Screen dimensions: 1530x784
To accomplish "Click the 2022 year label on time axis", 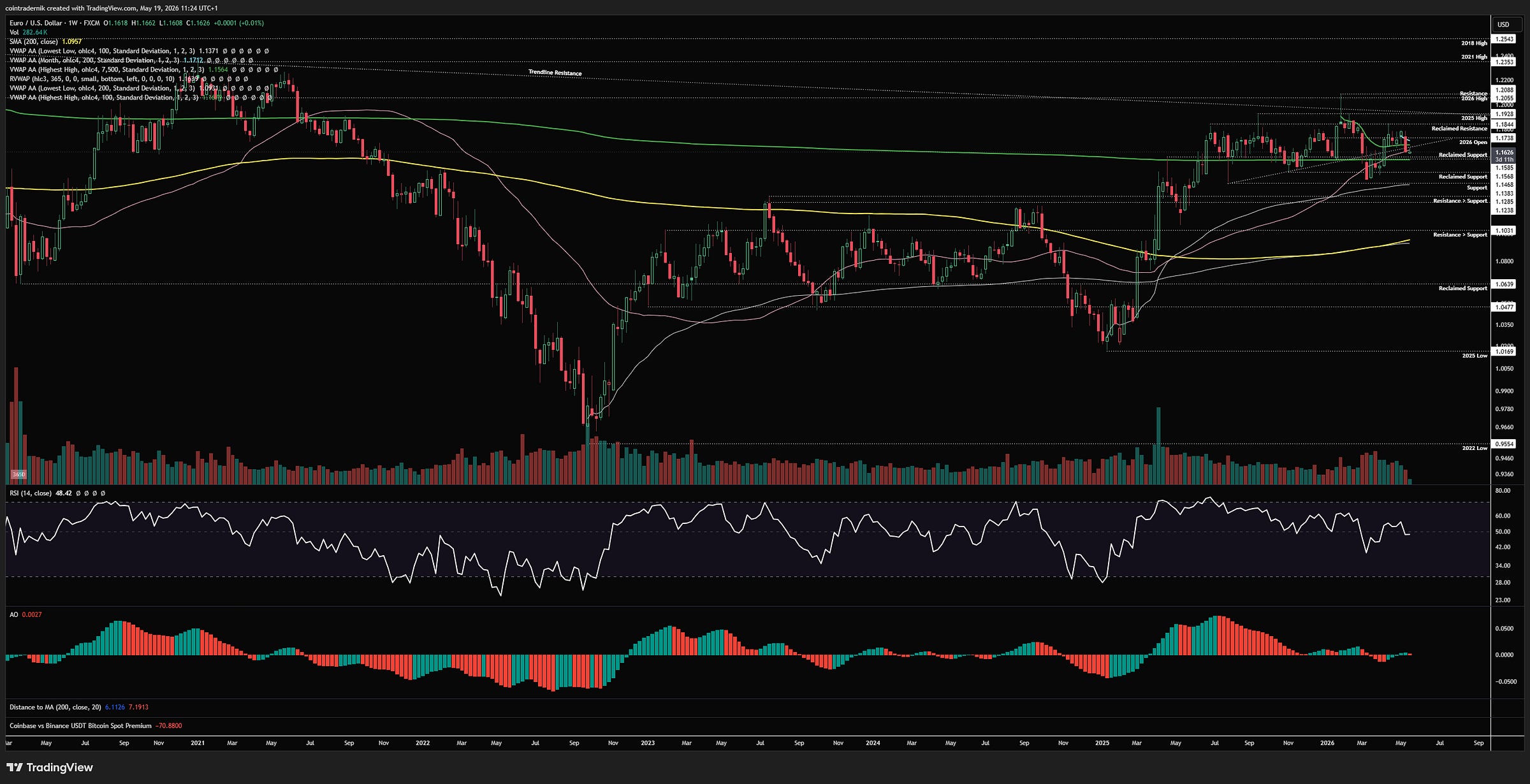I will pos(422,743).
